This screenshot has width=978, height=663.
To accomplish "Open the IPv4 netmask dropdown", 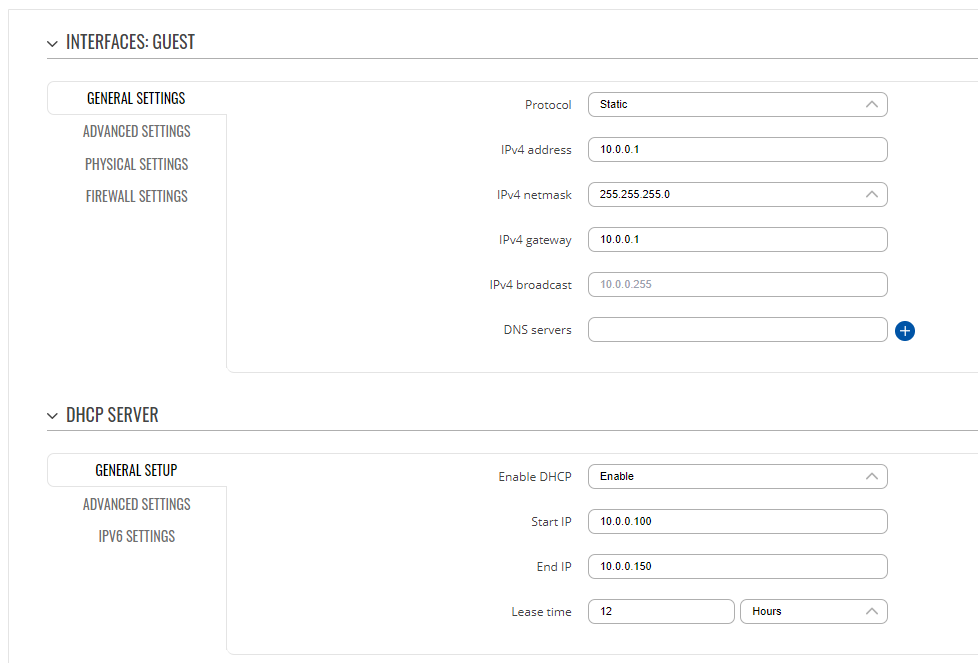I will click(737, 195).
